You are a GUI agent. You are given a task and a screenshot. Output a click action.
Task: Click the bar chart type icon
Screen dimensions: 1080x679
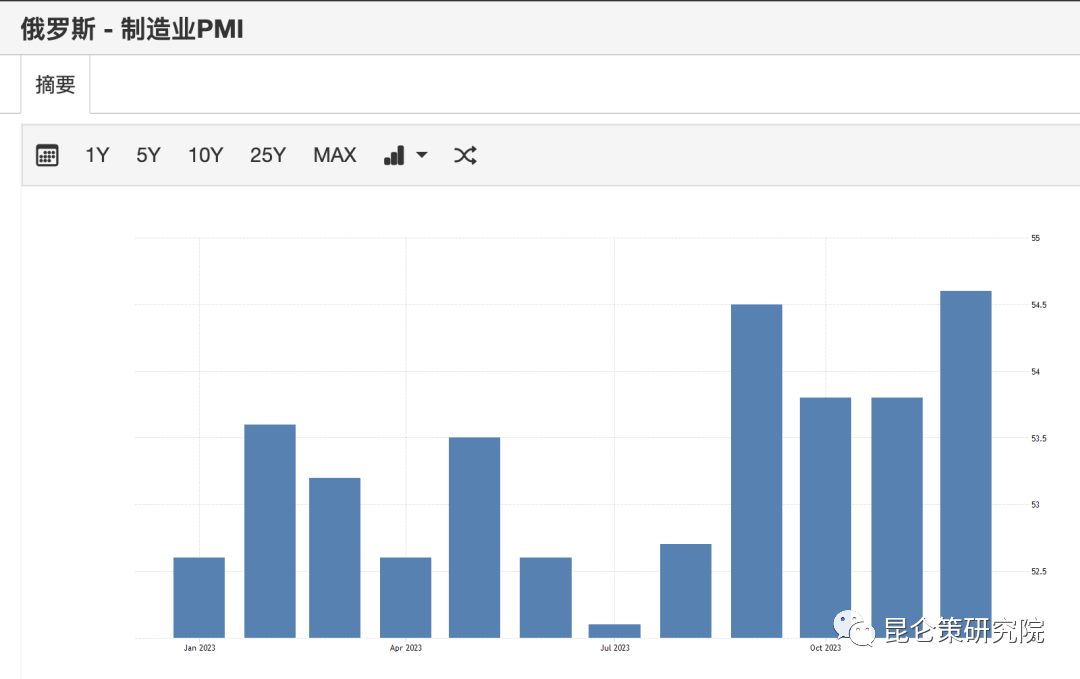coord(394,155)
